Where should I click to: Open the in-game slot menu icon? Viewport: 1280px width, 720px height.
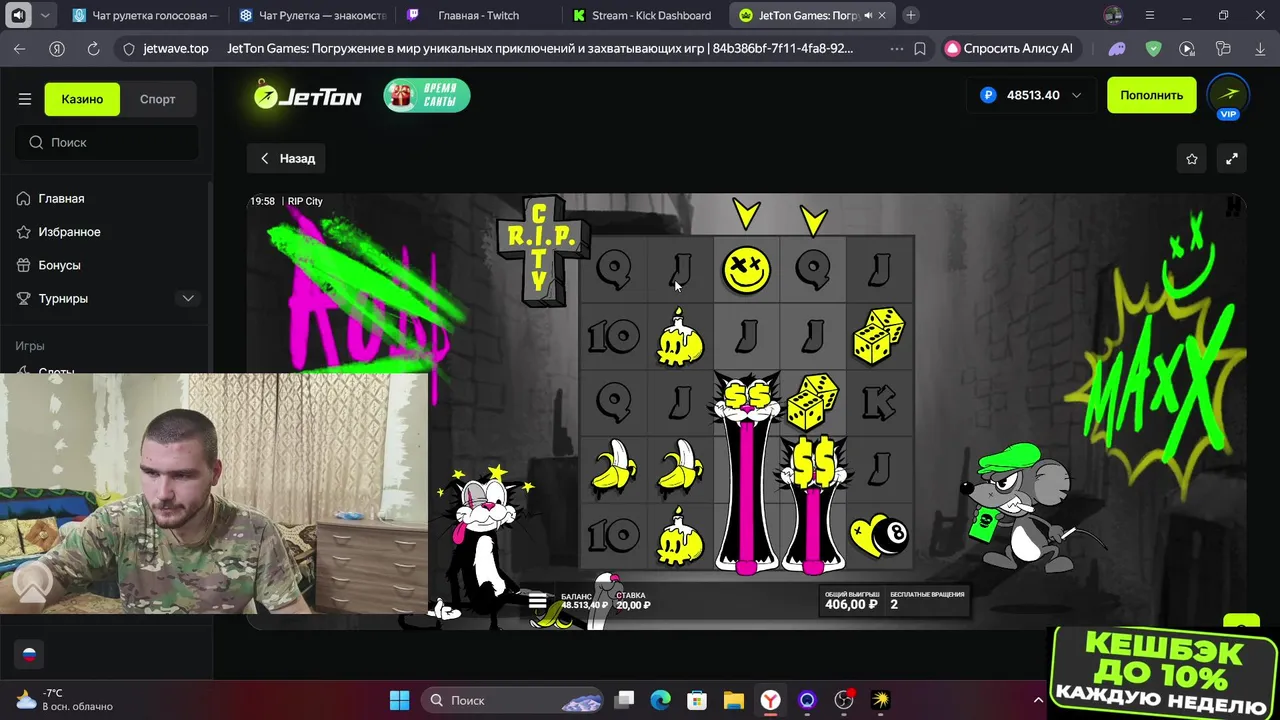click(538, 600)
